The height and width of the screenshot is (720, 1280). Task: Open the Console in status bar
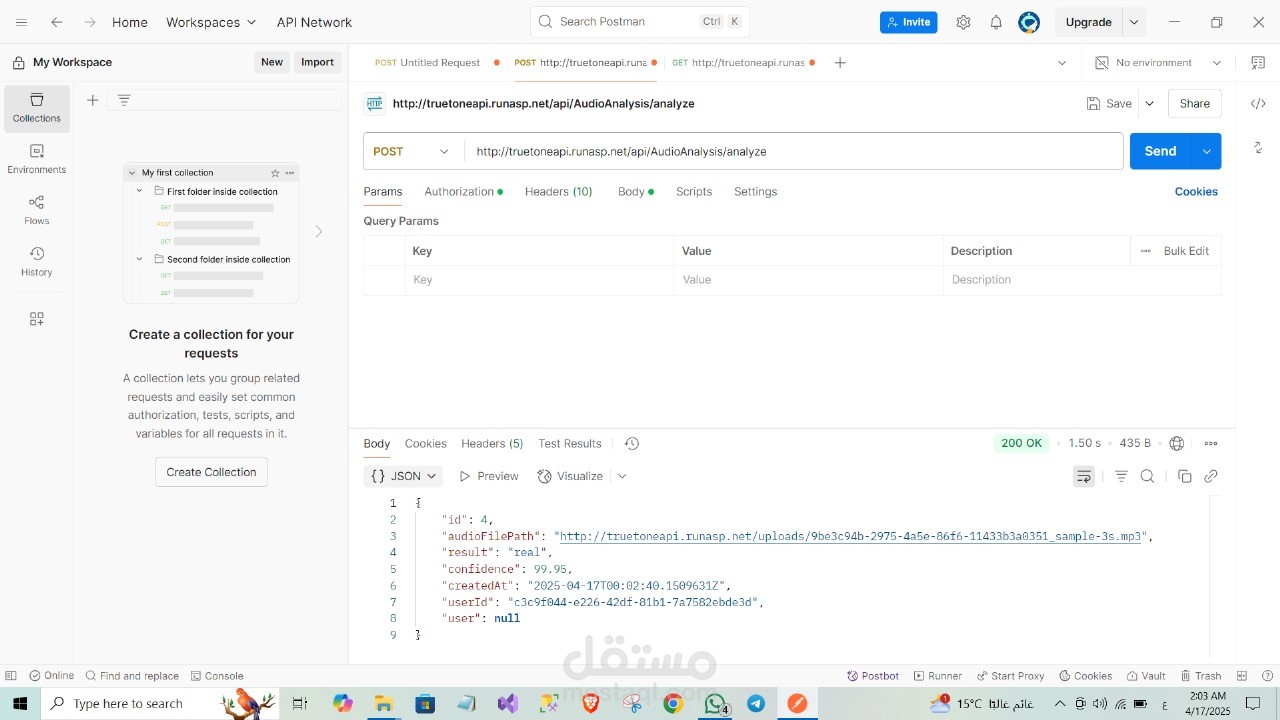pos(217,676)
